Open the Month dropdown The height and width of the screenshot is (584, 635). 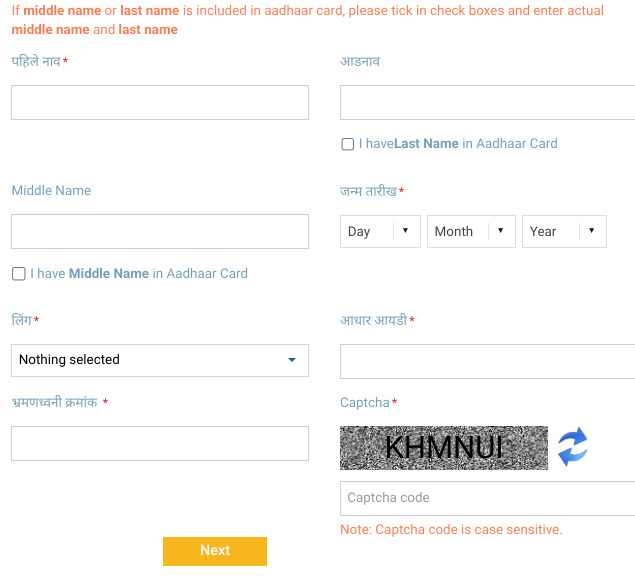point(471,231)
